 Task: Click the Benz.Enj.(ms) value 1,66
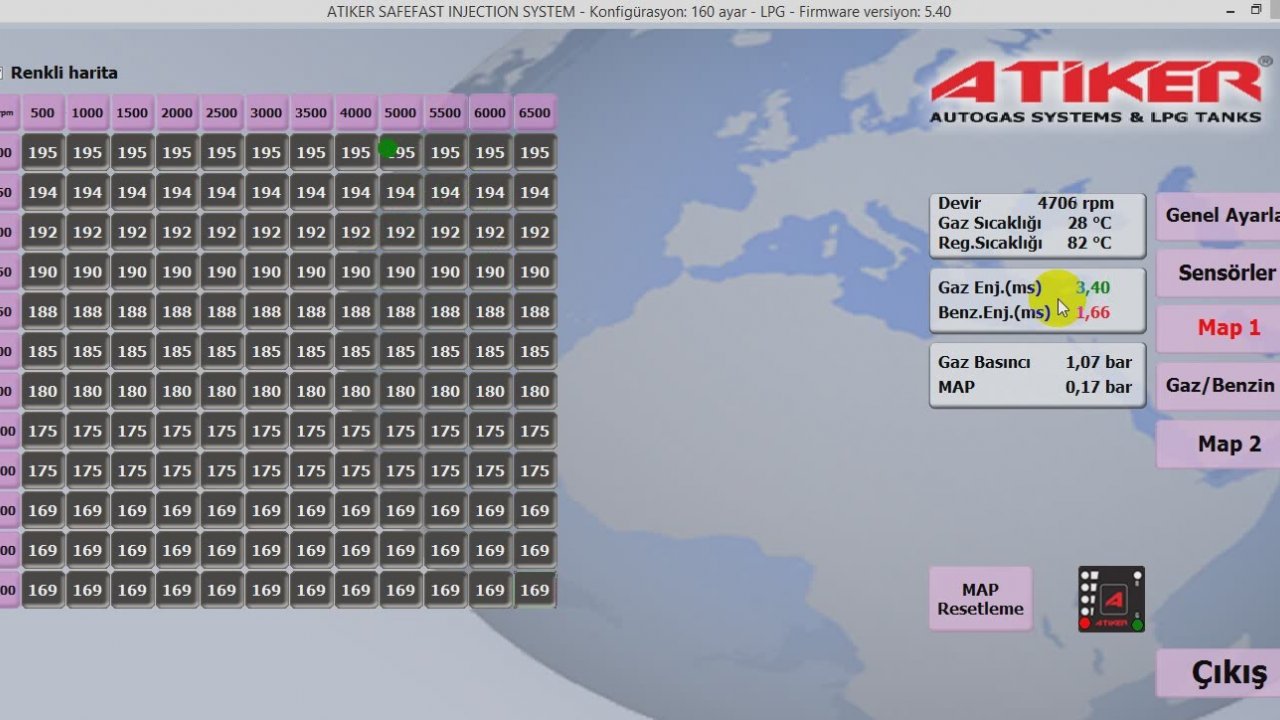pyautogui.click(x=1093, y=313)
